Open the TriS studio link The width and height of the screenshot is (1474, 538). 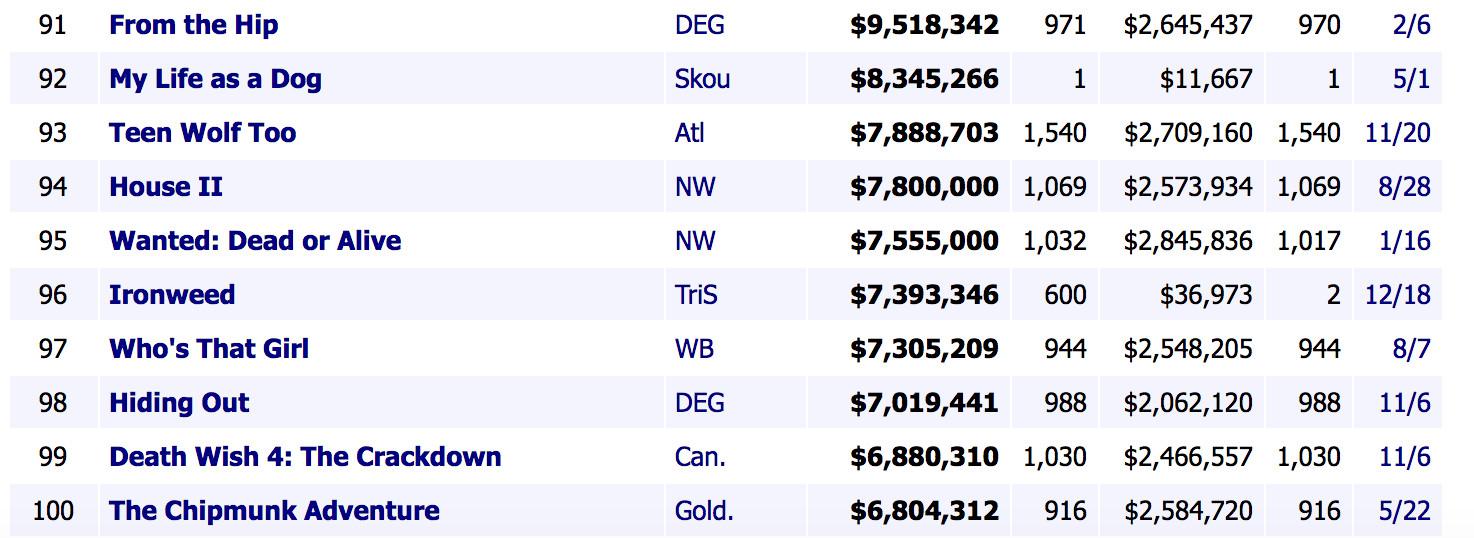click(x=696, y=295)
